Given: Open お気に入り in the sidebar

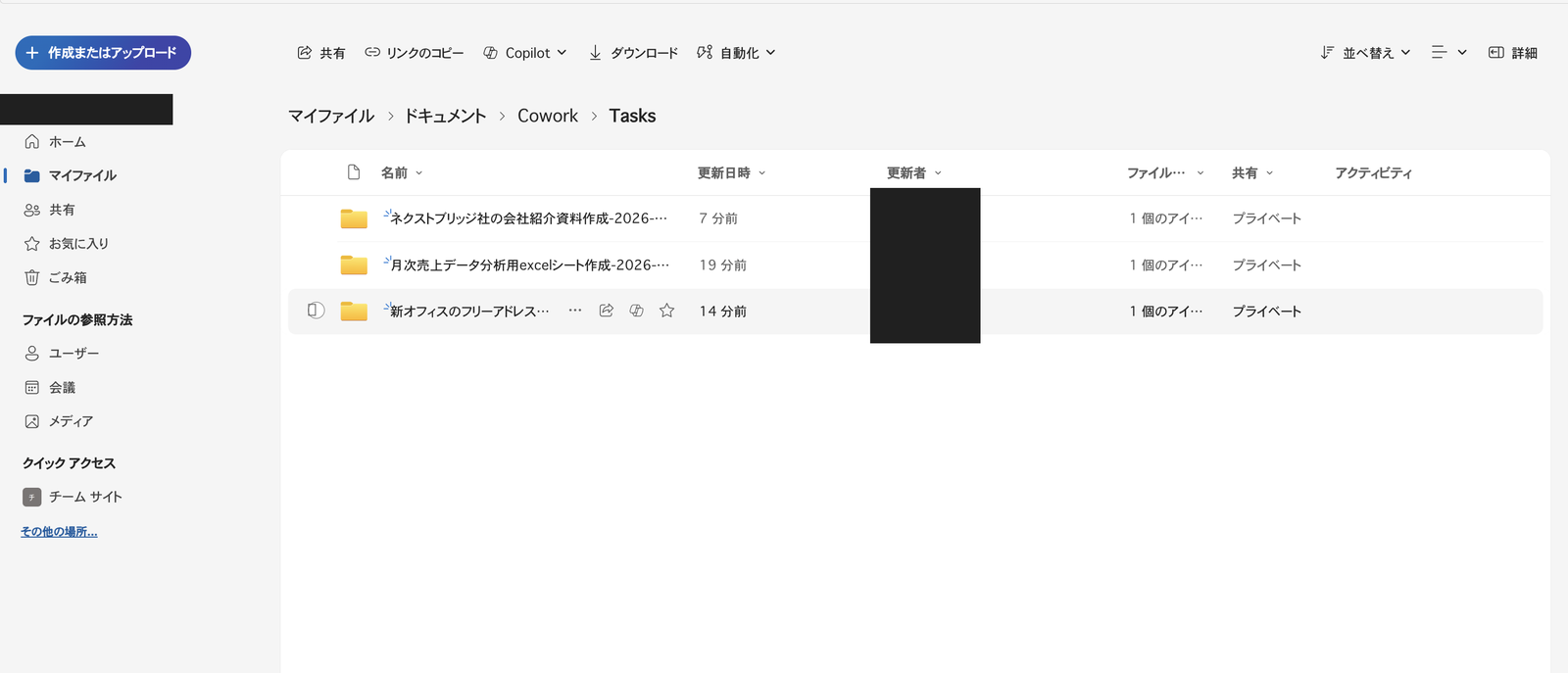Looking at the screenshot, I should point(67,244).
